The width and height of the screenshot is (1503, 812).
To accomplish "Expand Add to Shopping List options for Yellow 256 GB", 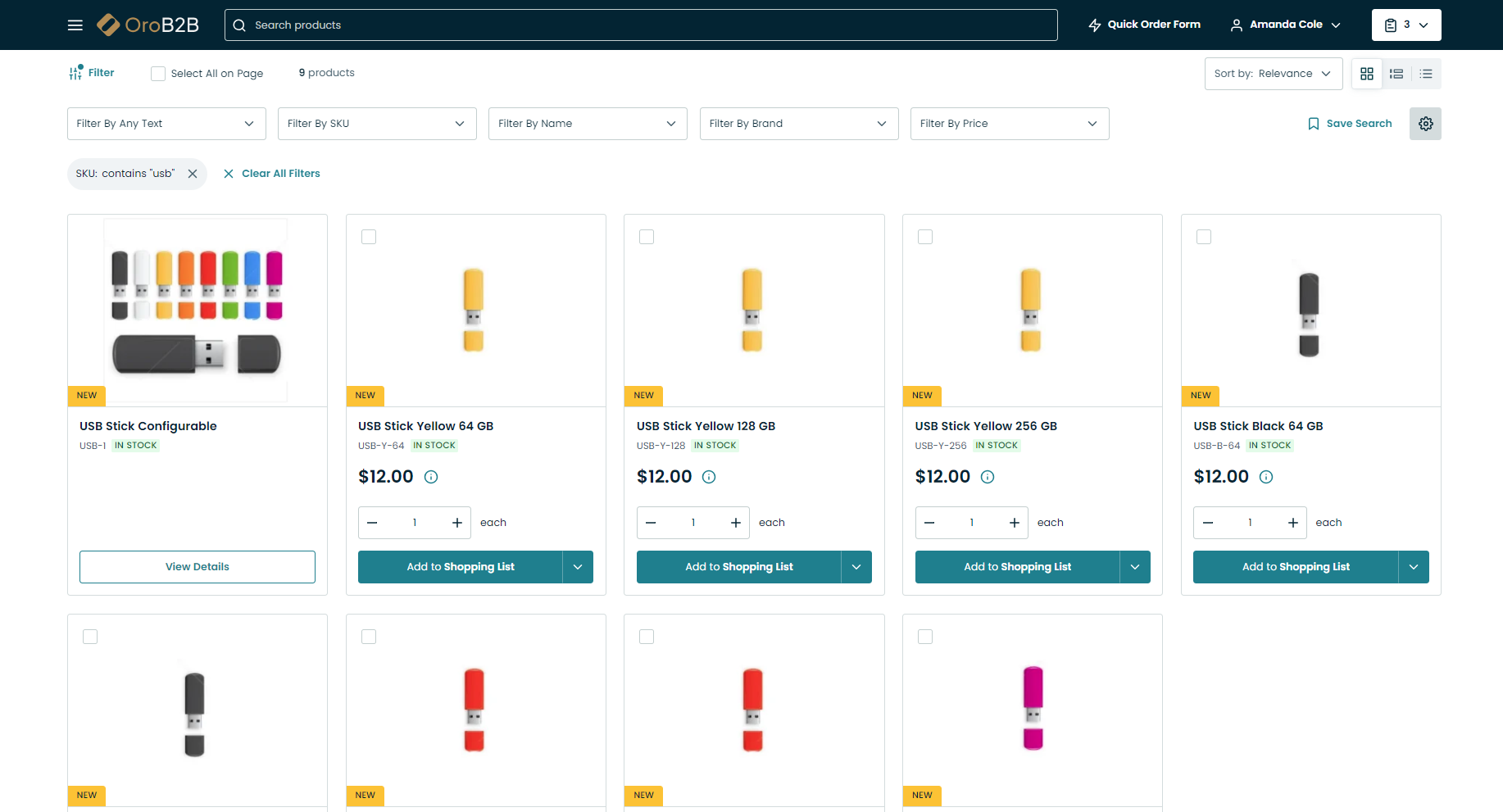I will pyautogui.click(x=1135, y=567).
